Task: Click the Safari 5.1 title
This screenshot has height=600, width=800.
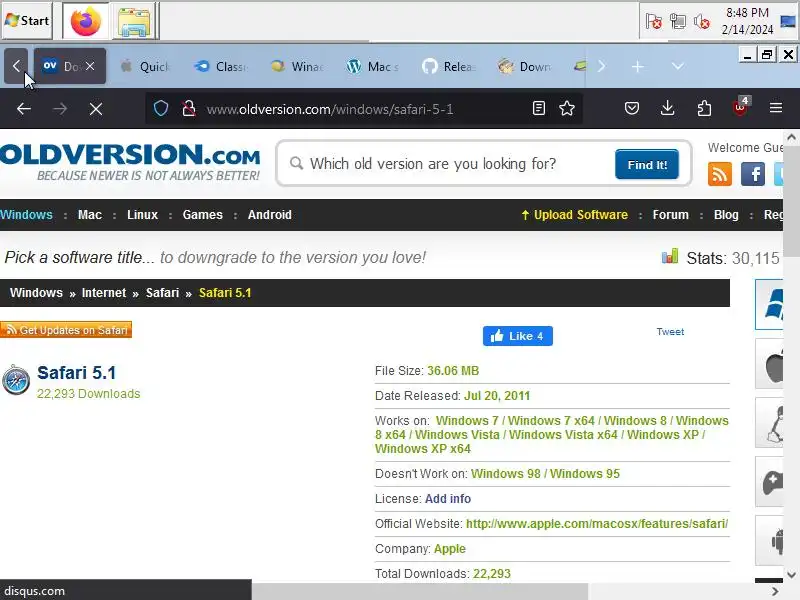Action: 77,372
